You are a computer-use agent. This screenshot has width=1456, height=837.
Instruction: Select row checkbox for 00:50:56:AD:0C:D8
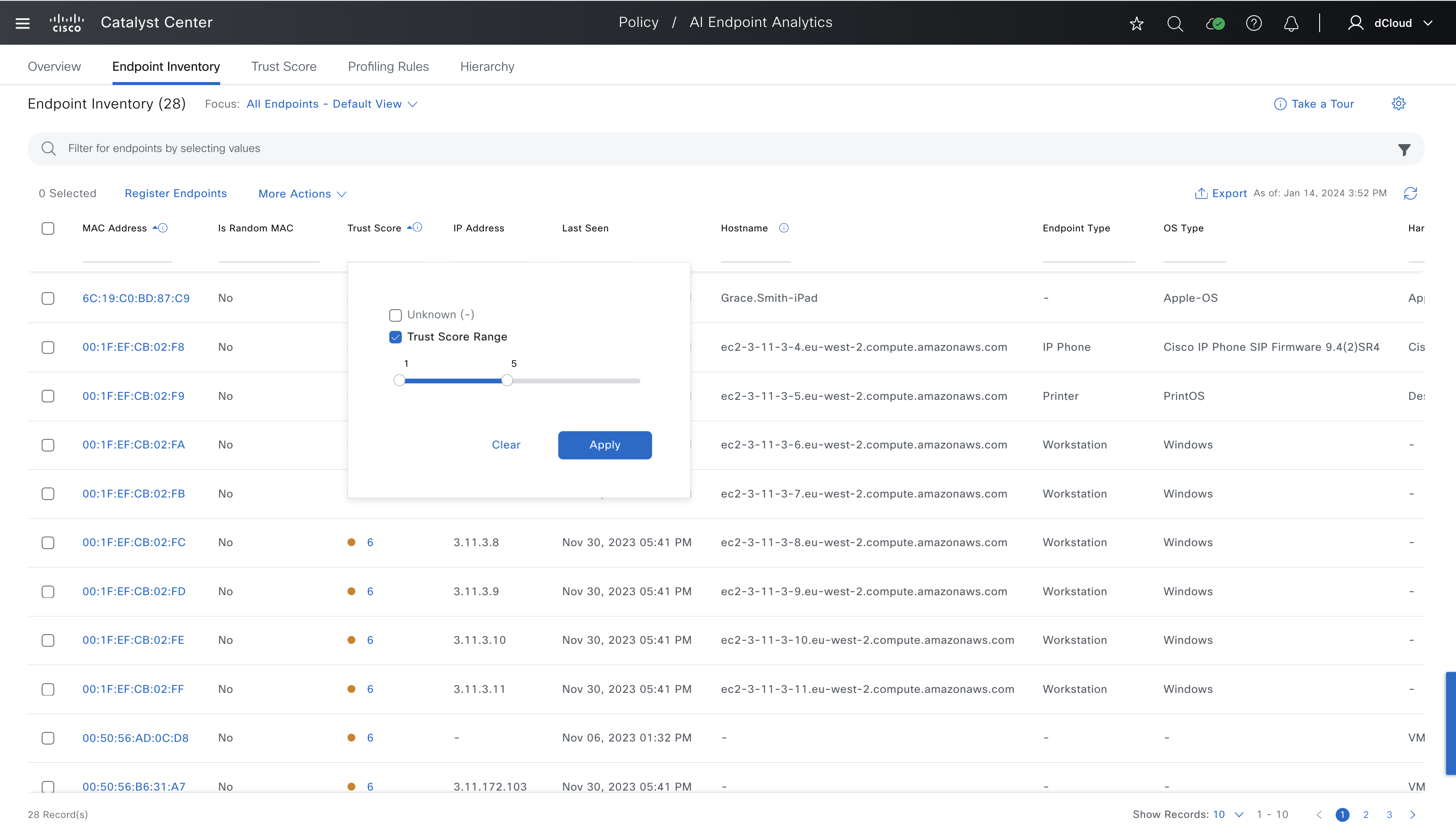(x=48, y=738)
